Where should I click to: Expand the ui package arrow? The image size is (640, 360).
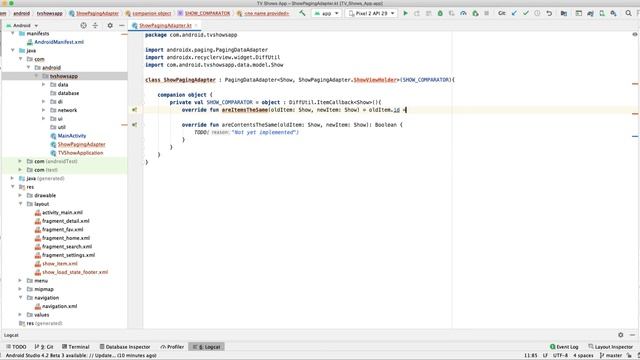coord(44,119)
